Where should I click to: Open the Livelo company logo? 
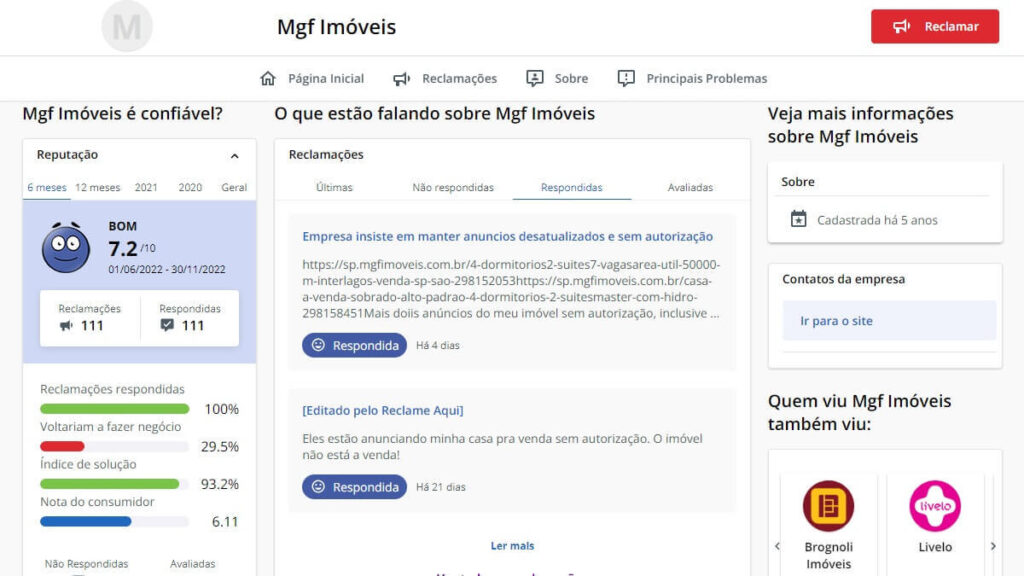[x=935, y=505]
